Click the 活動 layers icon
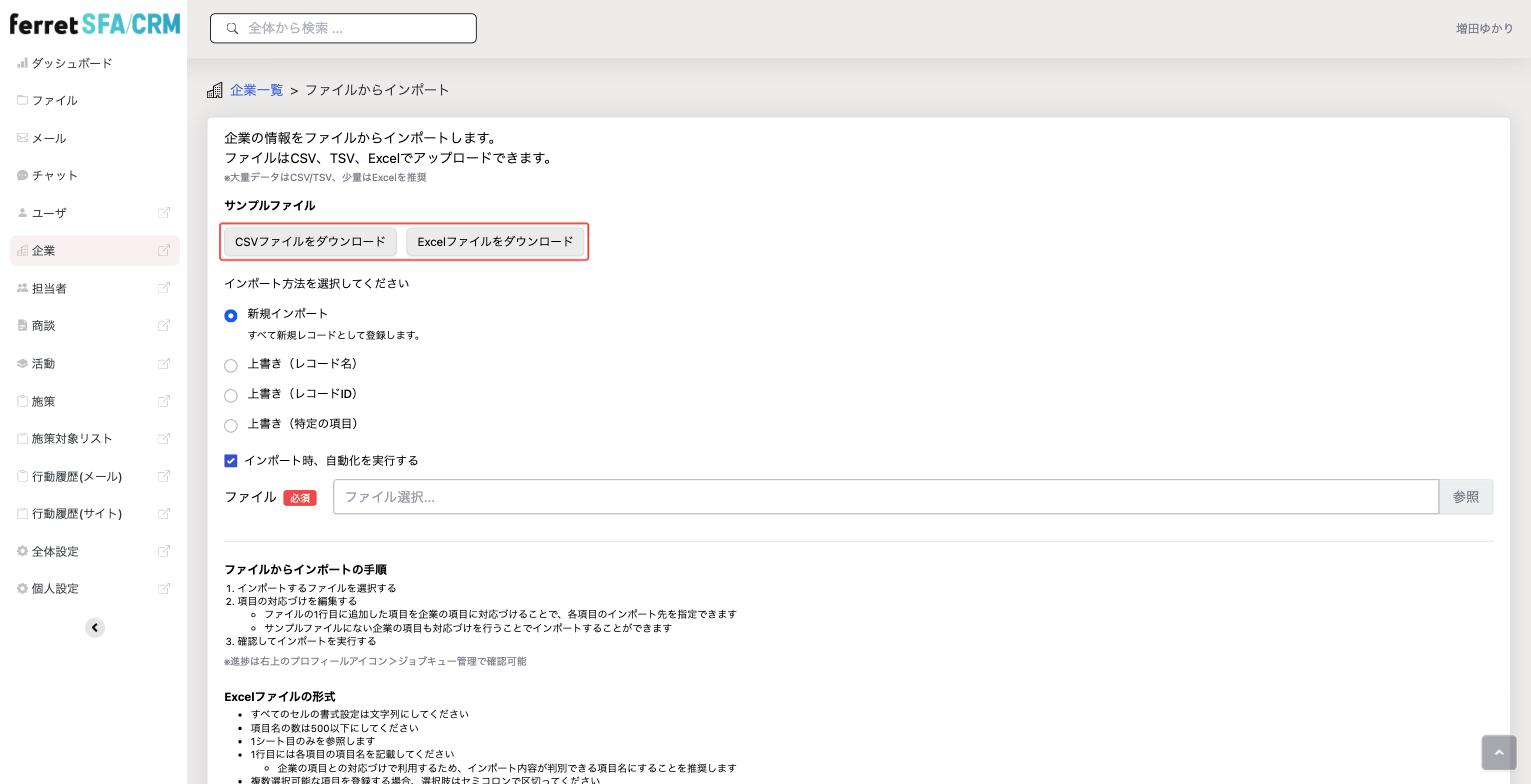 (22, 363)
